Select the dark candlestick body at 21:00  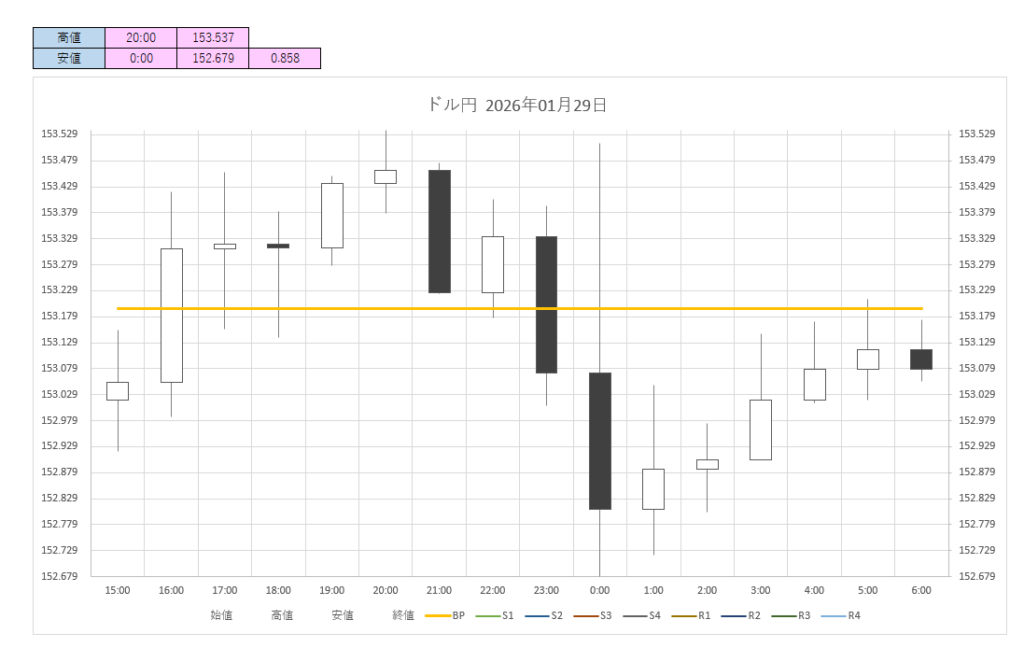coord(439,231)
